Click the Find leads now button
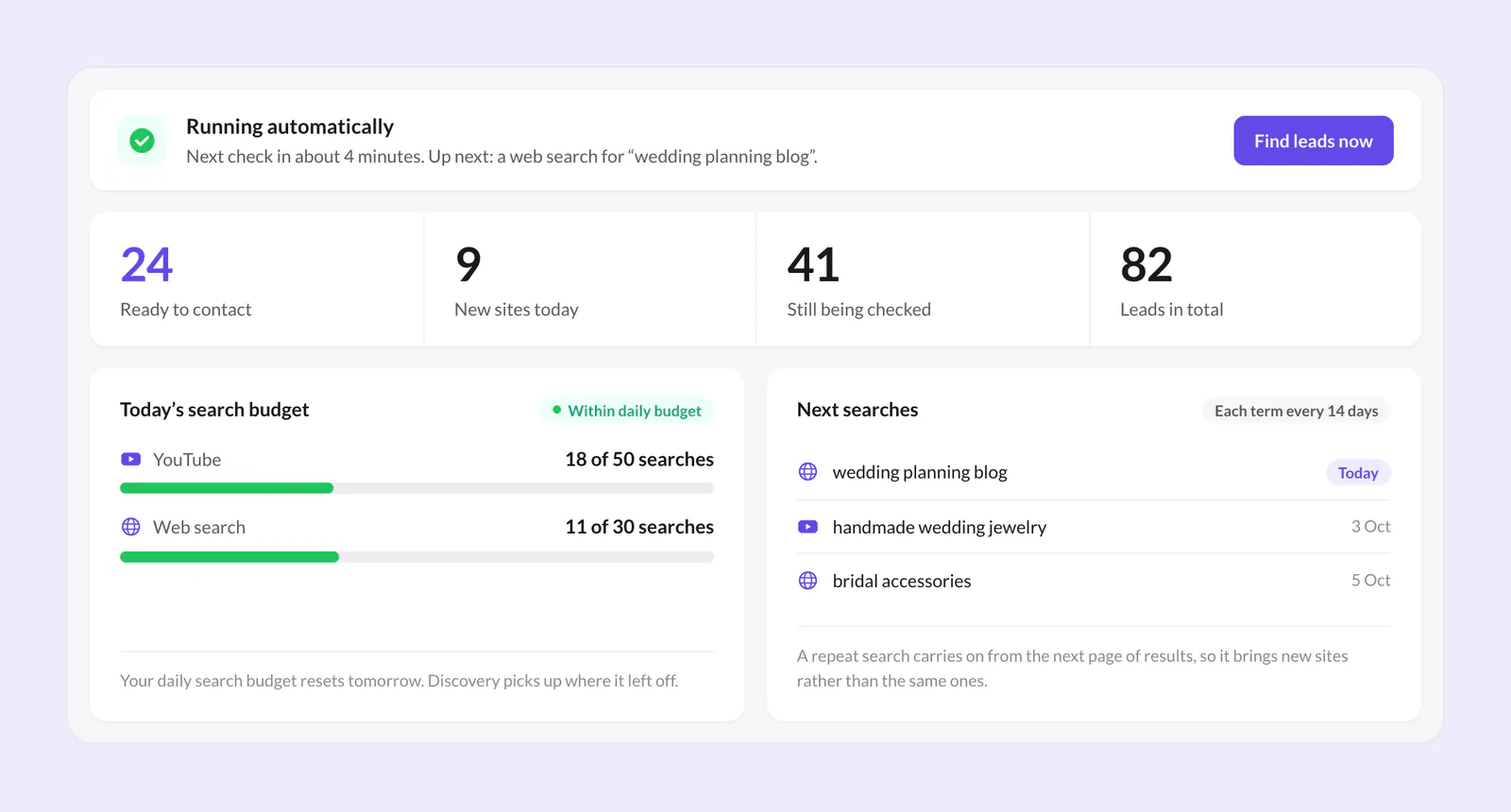This screenshot has height=812, width=1511. [x=1313, y=141]
